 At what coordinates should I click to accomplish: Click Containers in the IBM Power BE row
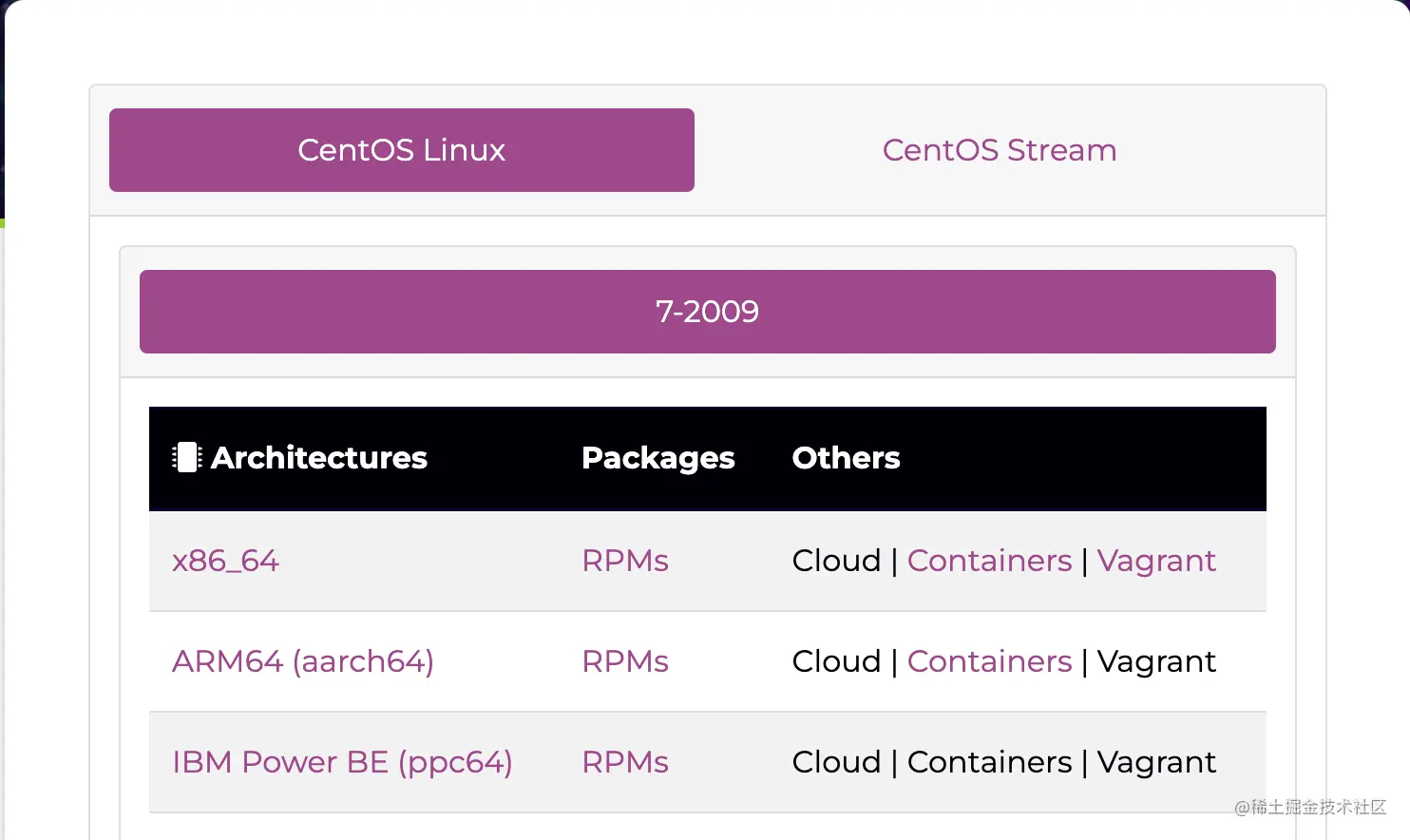coord(989,762)
